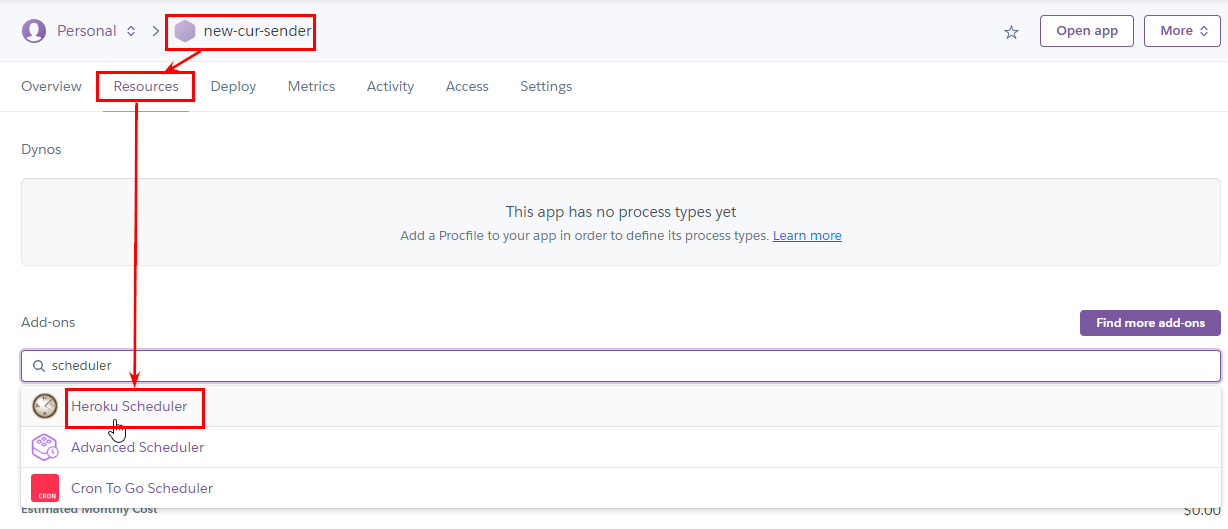Click the Advanced Scheduler icon
This screenshot has height=529, width=1228.
coord(45,447)
